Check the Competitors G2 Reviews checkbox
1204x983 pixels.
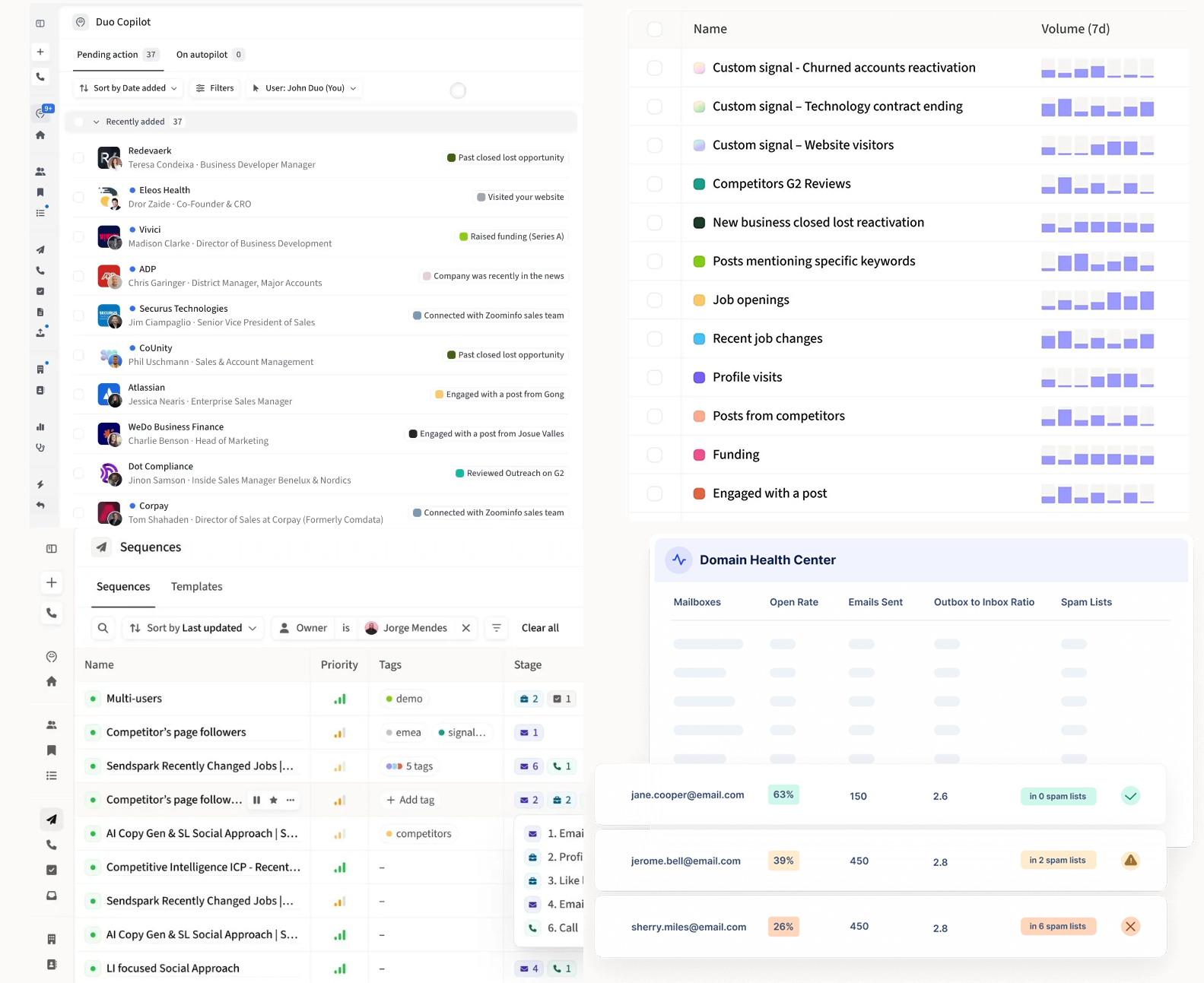point(654,183)
